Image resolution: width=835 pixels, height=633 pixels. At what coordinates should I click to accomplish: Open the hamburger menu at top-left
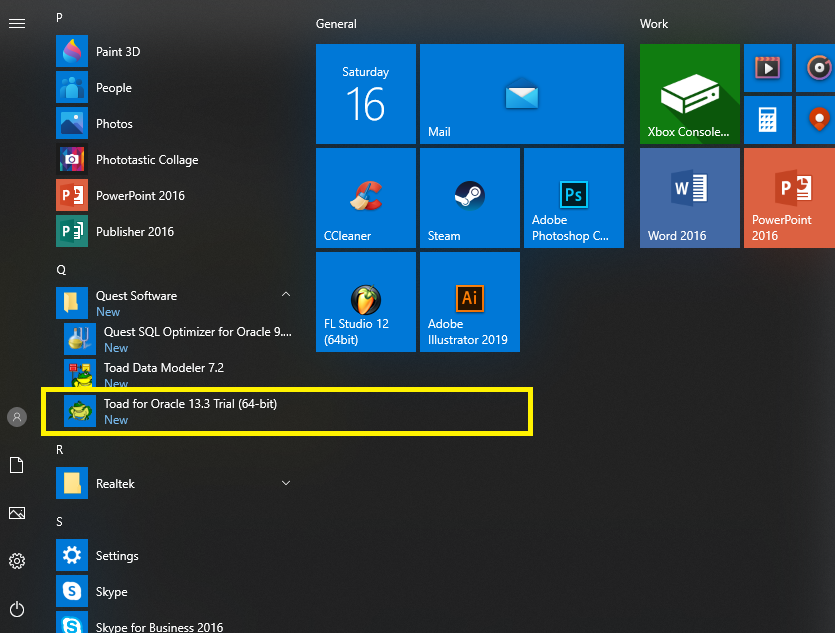[x=17, y=23]
